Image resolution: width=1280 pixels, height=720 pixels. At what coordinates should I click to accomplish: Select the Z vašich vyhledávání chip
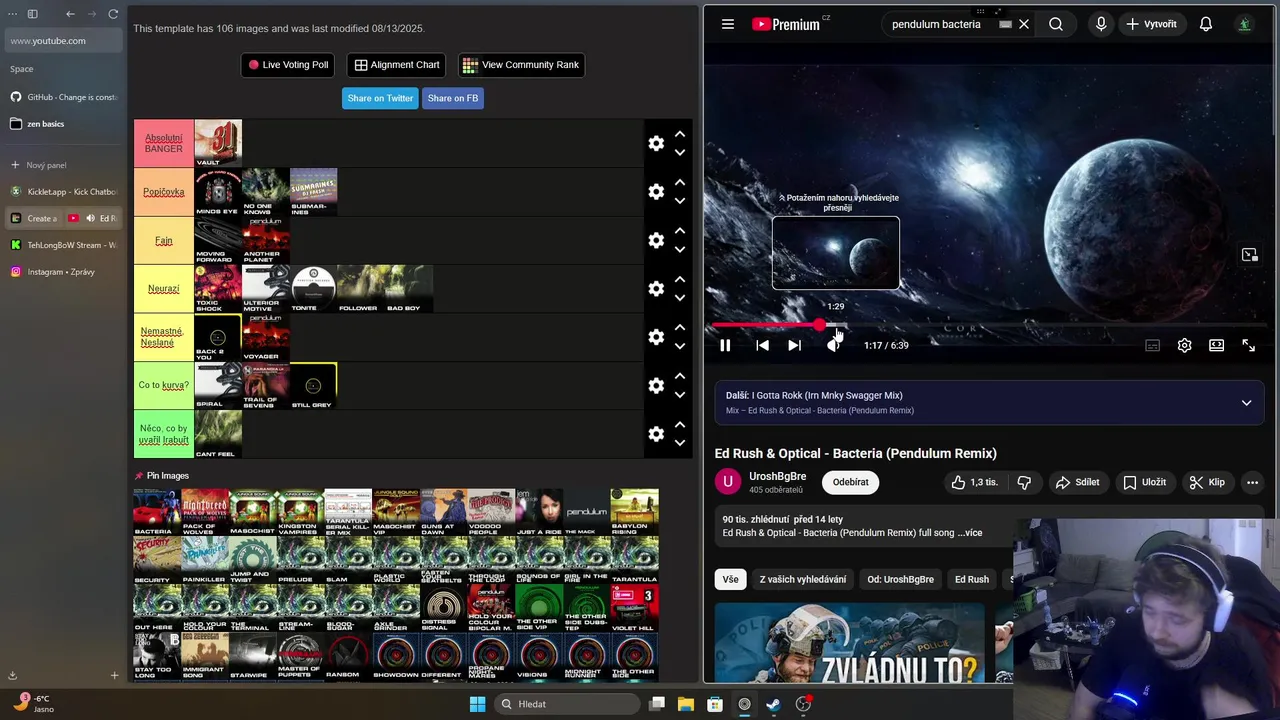pos(803,579)
